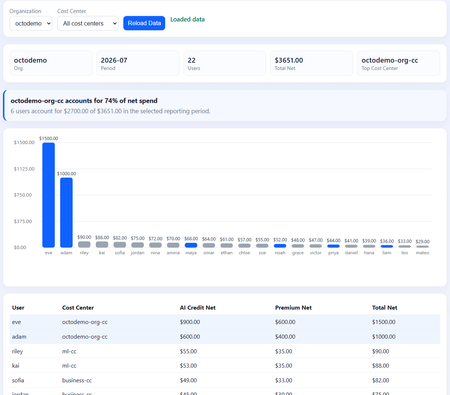Click the AI Credit Net column header
The image size is (450, 395).
[x=198, y=308]
